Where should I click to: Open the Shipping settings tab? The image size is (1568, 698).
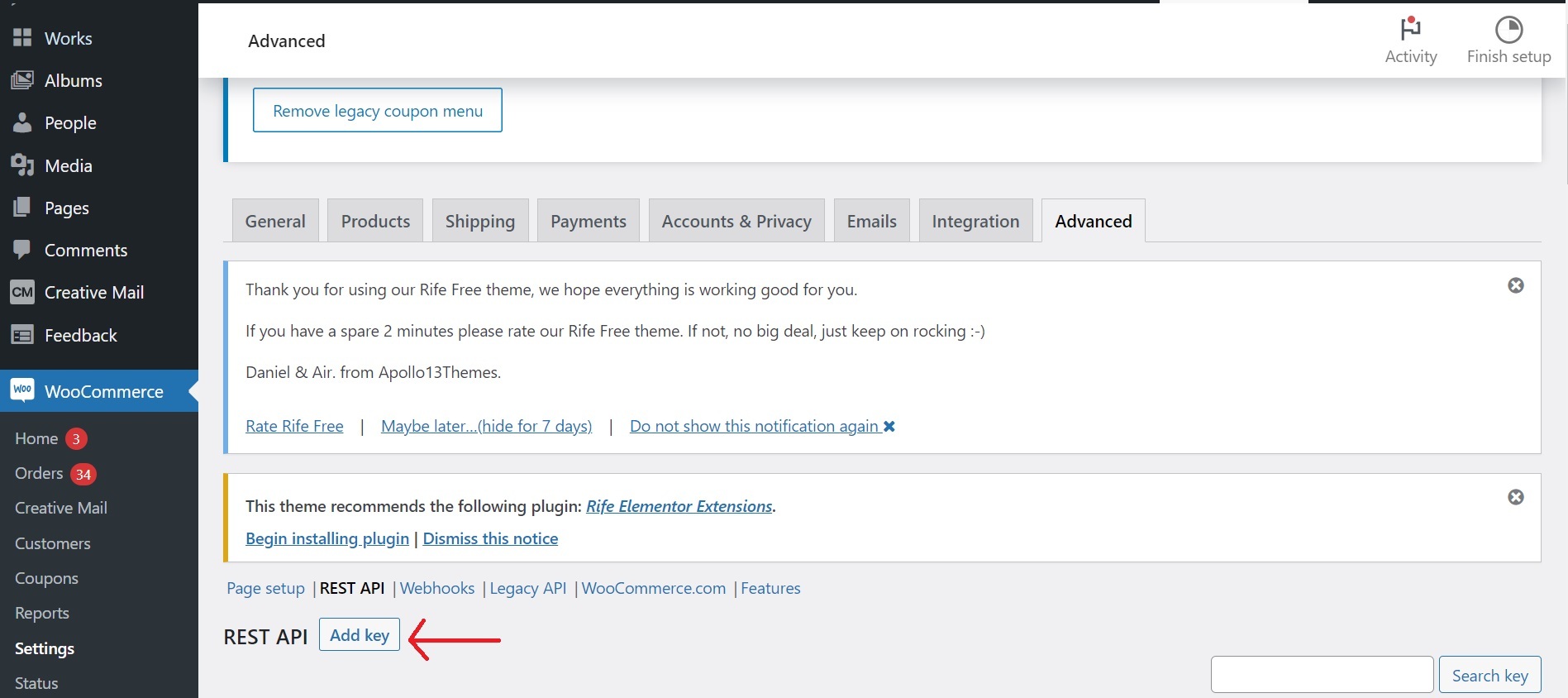pyautogui.click(x=479, y=221)
